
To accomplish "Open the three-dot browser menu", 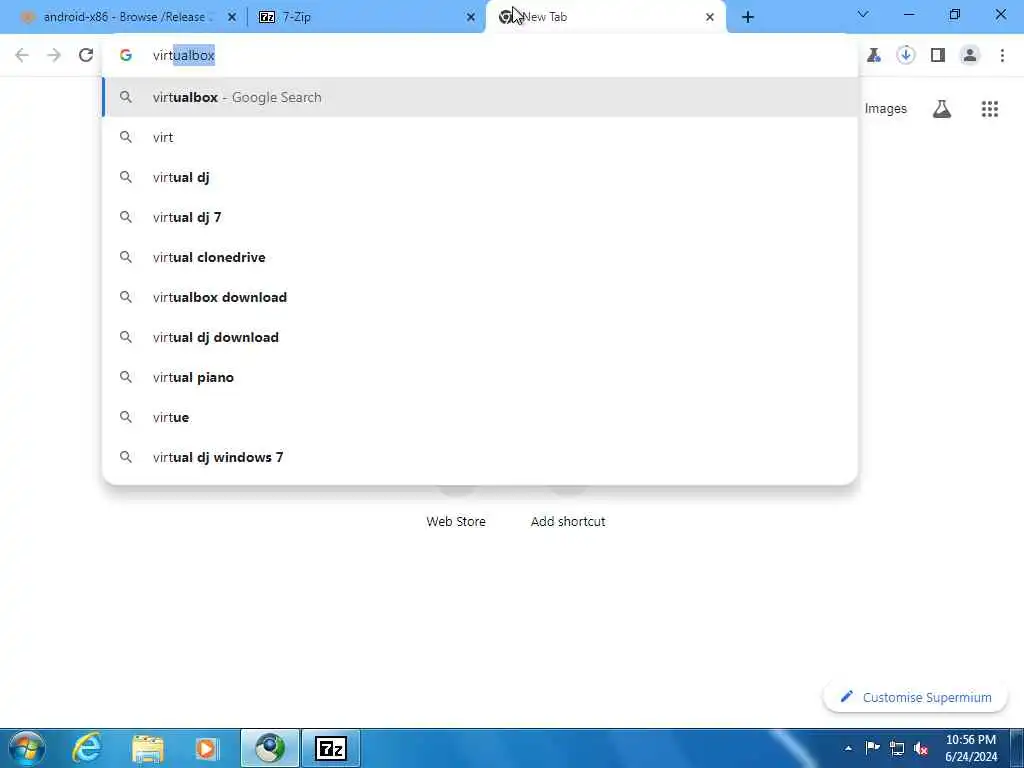I will [1002, 56].
